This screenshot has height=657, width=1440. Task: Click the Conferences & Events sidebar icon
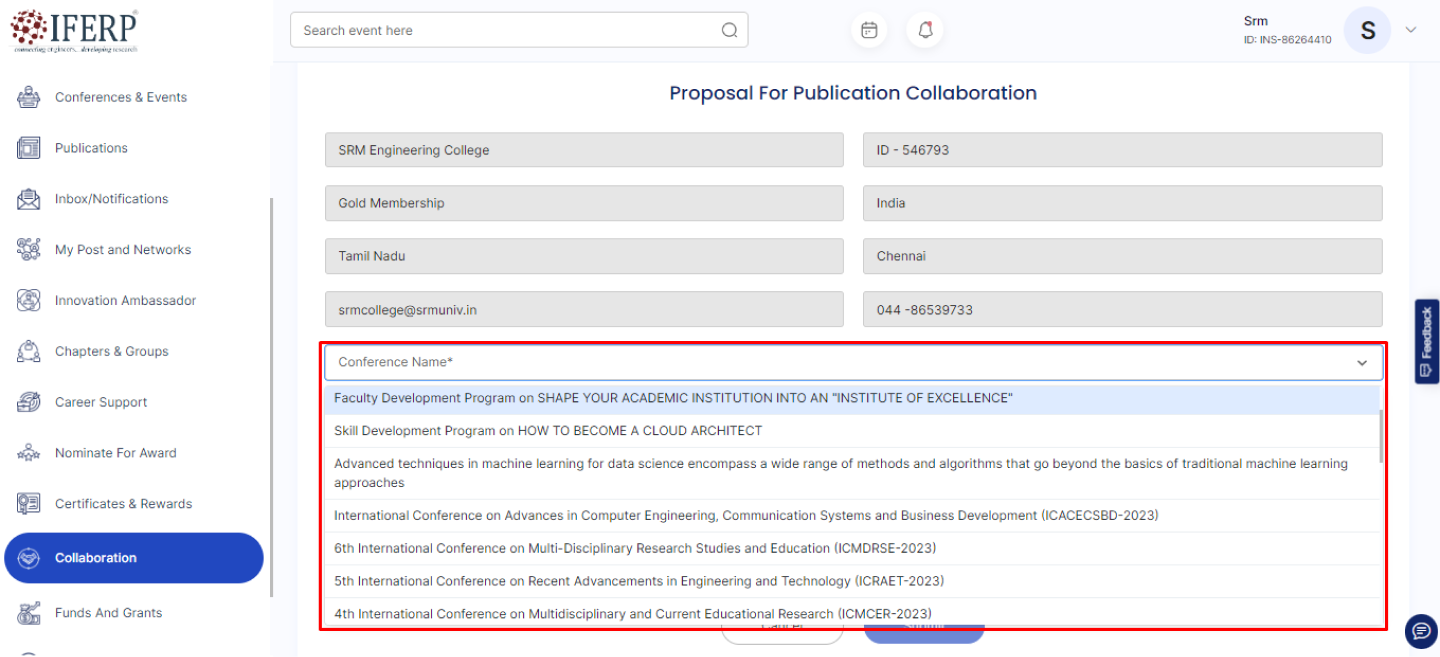28,97
